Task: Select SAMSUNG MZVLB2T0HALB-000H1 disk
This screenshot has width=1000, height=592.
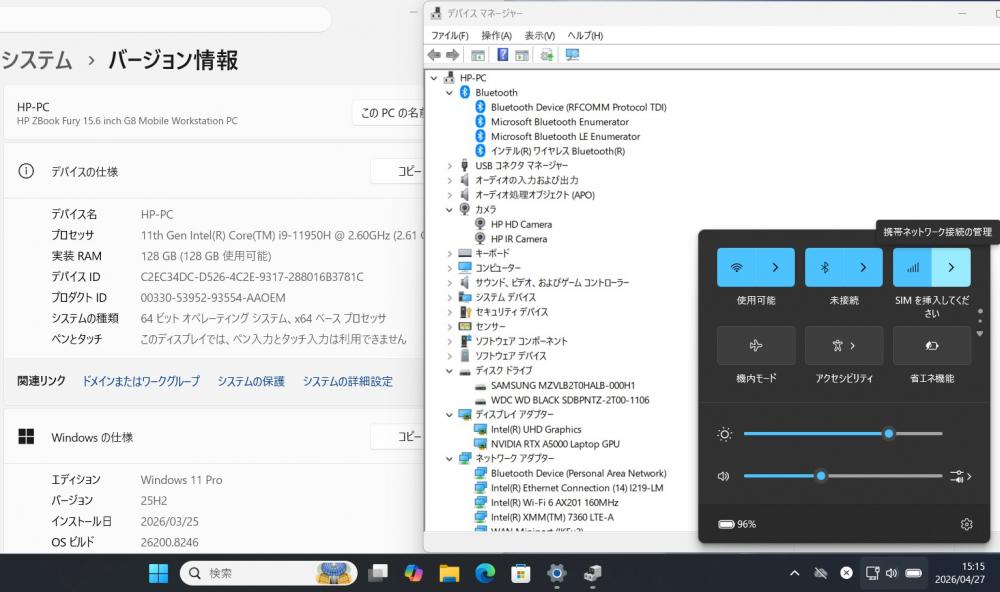Action: [x=562, y=385]
